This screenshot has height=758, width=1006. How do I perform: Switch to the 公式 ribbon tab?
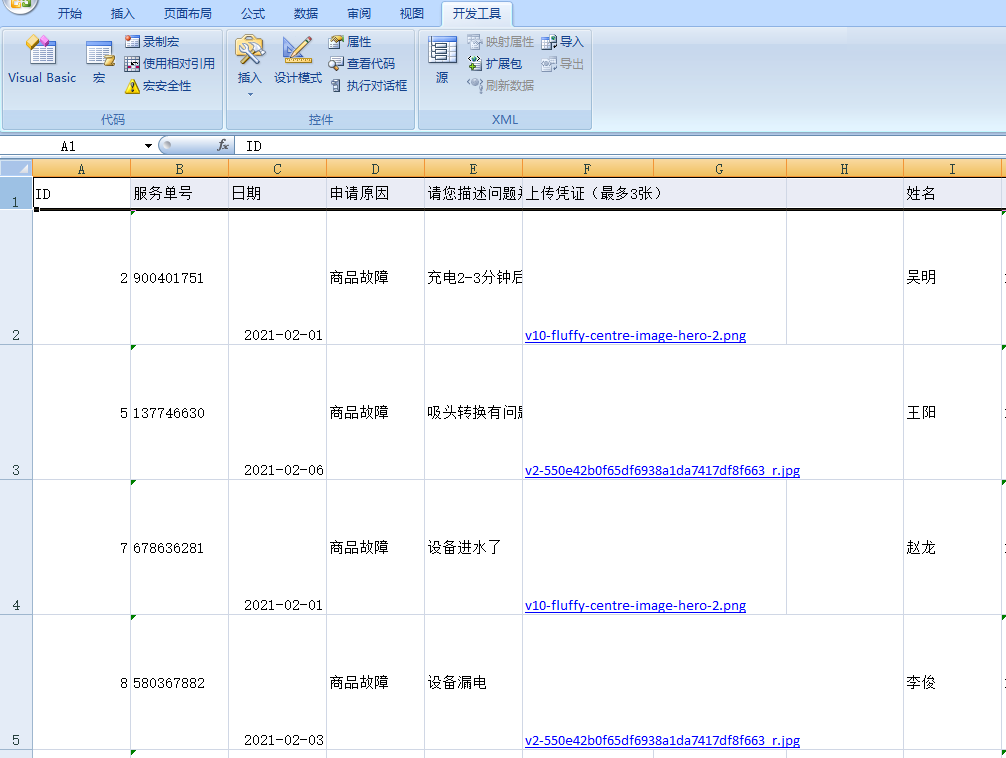[x=253, y=14]
